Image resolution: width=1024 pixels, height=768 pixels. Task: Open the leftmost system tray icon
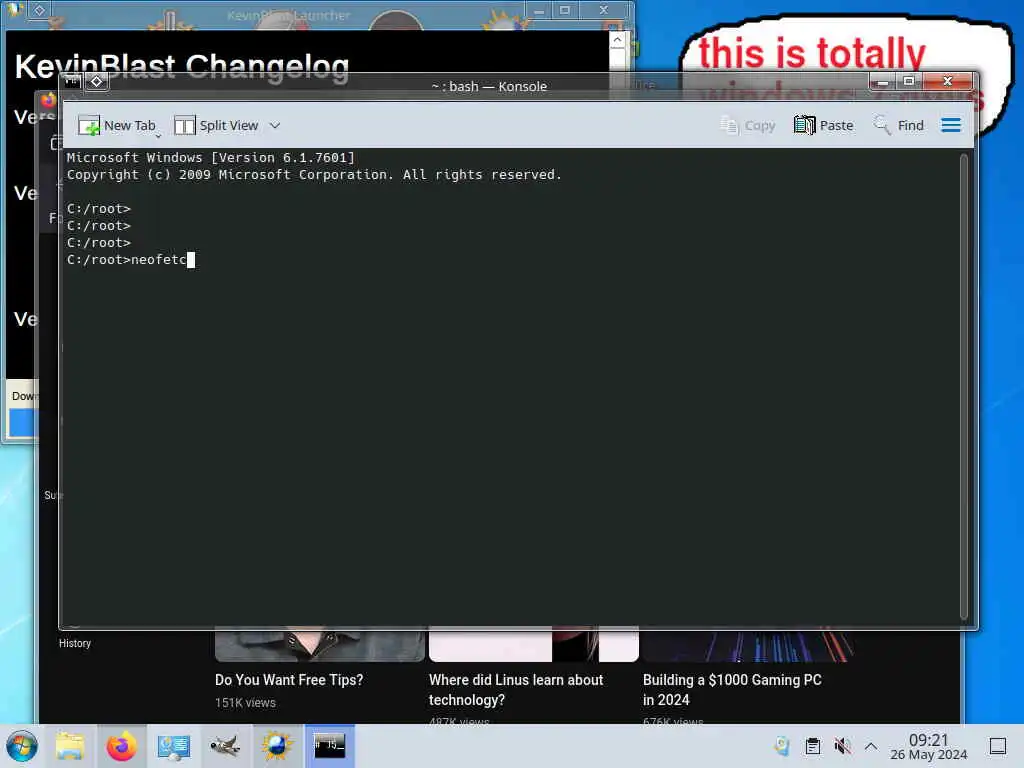[782, 746]
